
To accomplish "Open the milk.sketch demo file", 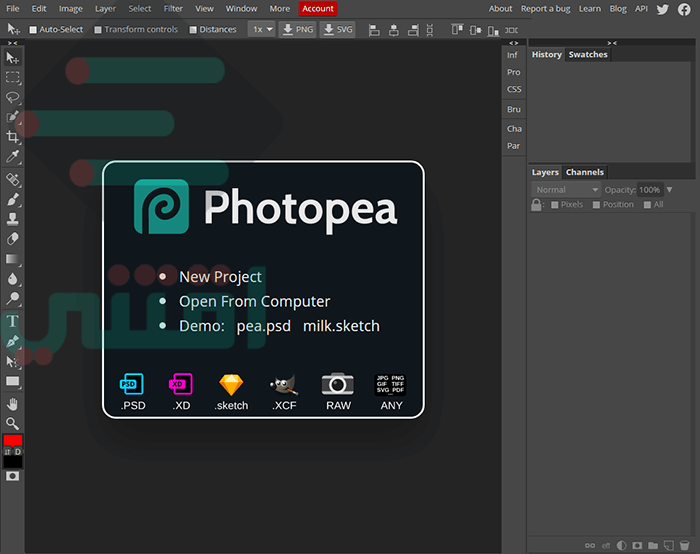I will click(341, 326).
